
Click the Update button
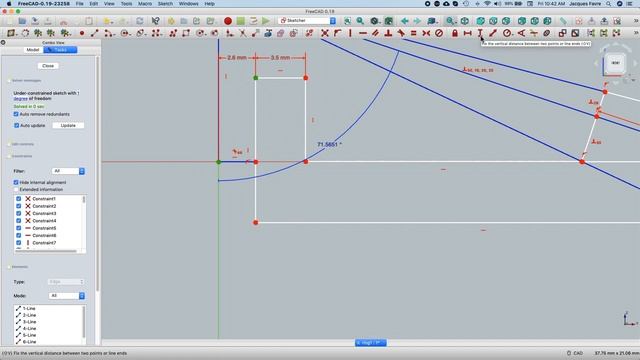point(68,126)
